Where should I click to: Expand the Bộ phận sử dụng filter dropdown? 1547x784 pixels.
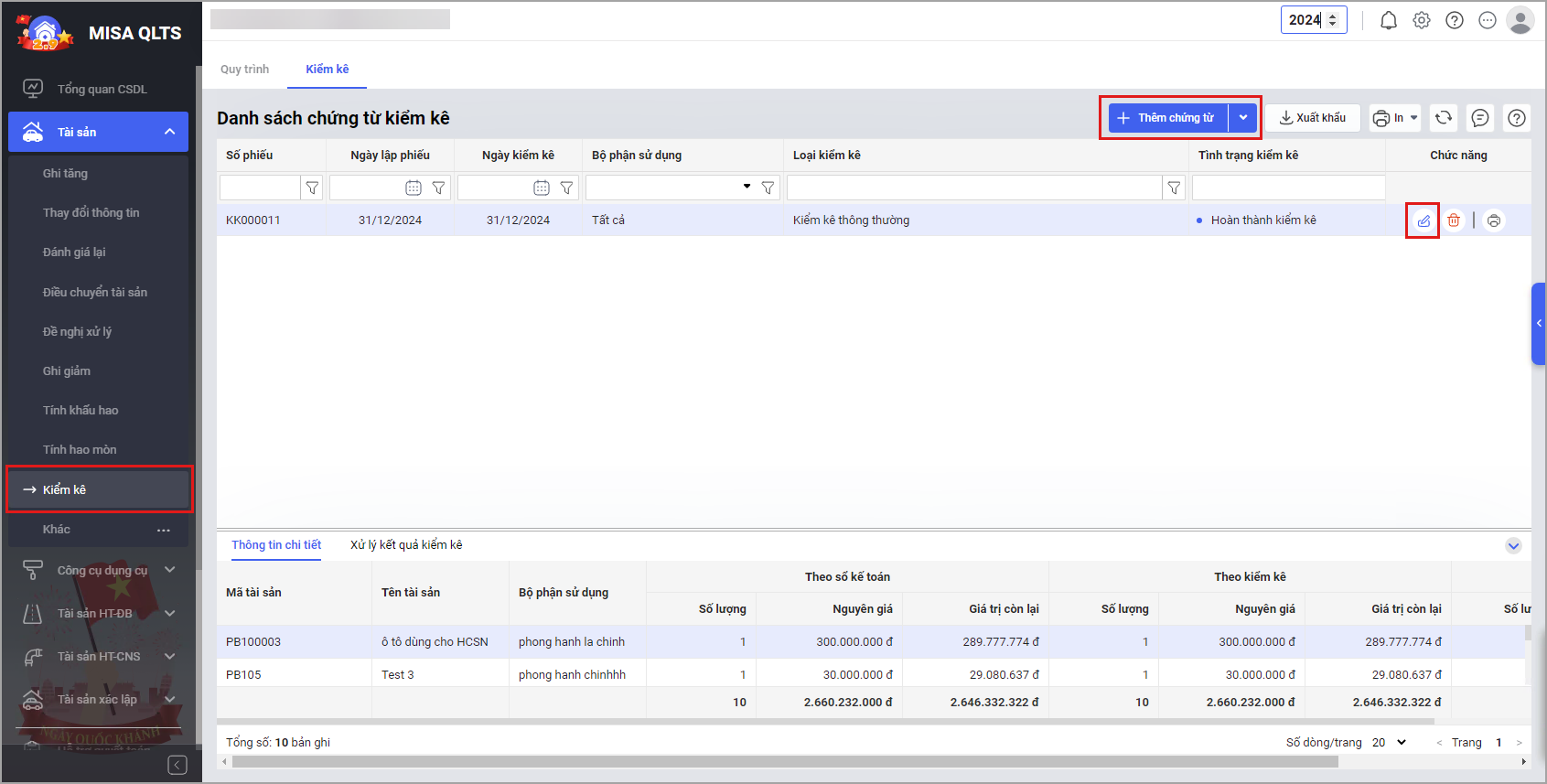pyautogui.click(x=747, y=187)
